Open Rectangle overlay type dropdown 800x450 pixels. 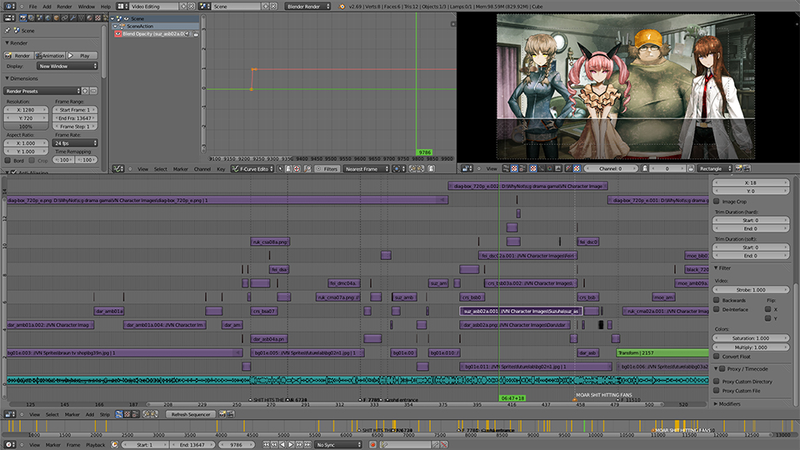[714, 168]
